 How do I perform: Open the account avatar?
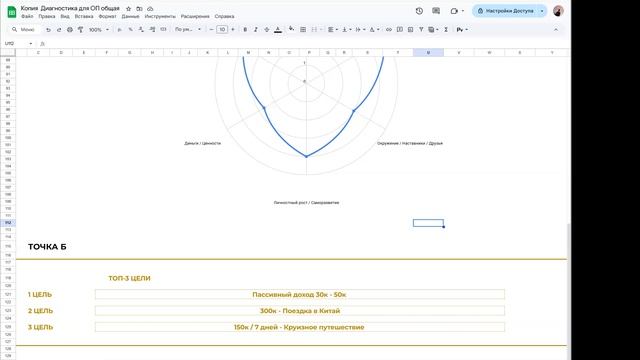coord(558,11)
